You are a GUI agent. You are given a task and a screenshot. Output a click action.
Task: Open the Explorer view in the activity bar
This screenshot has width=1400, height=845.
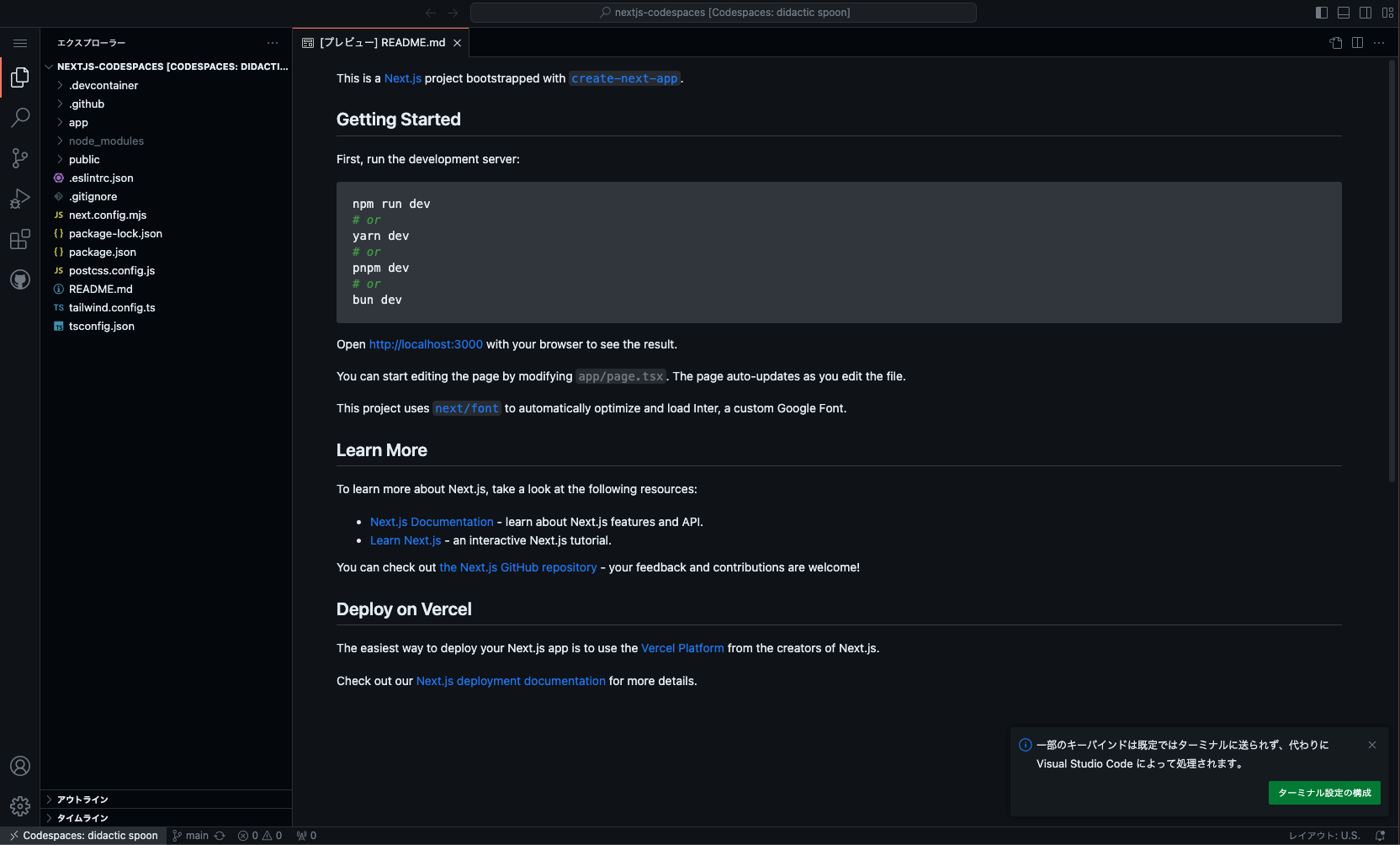[x=20, y=77]
